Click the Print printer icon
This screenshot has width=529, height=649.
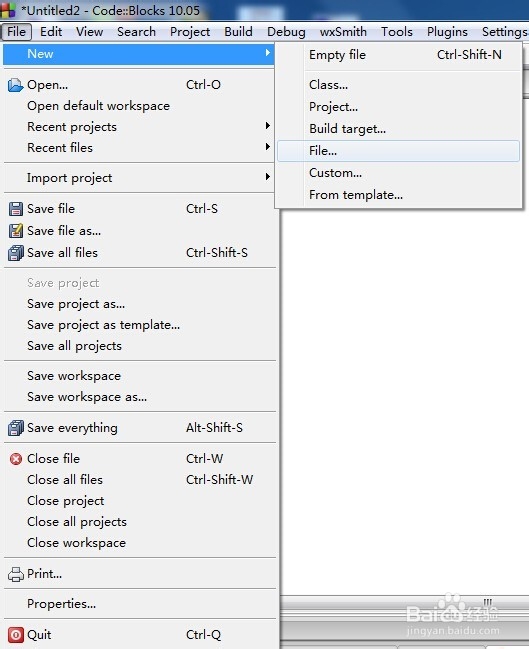tap(16, 574)
